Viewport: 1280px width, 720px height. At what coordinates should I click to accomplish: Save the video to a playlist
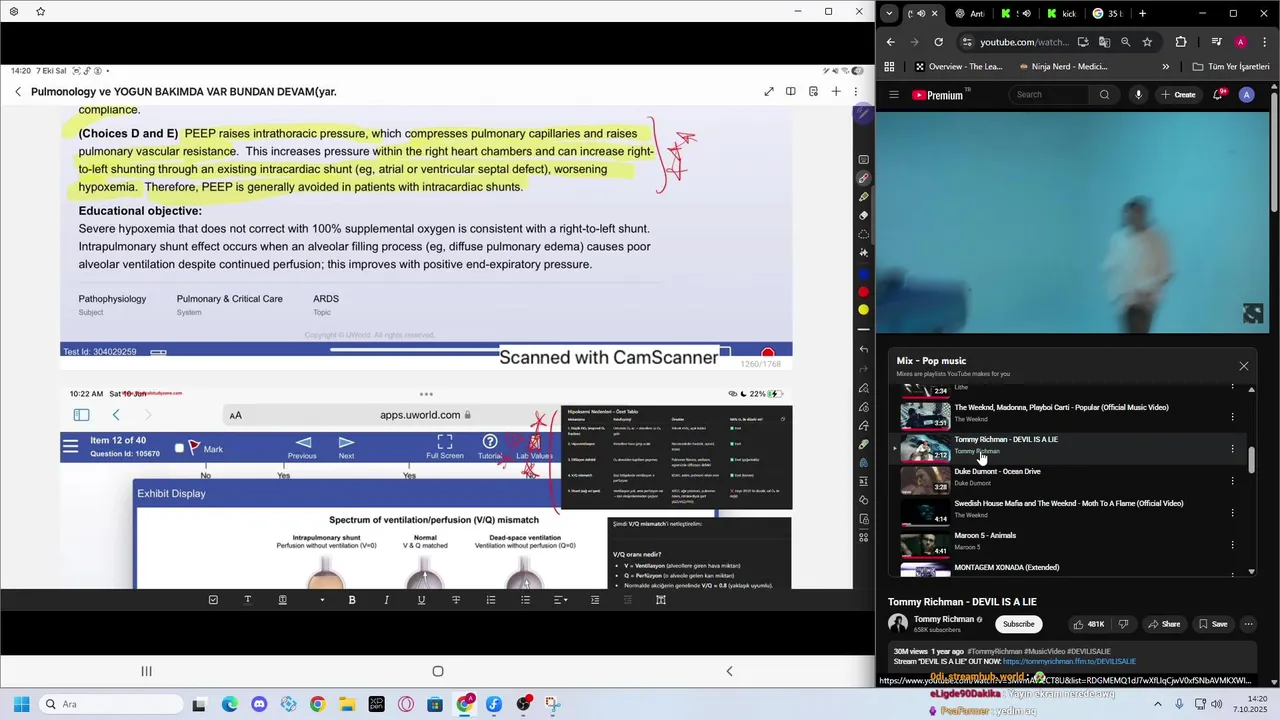click(x=1213, y=624)
